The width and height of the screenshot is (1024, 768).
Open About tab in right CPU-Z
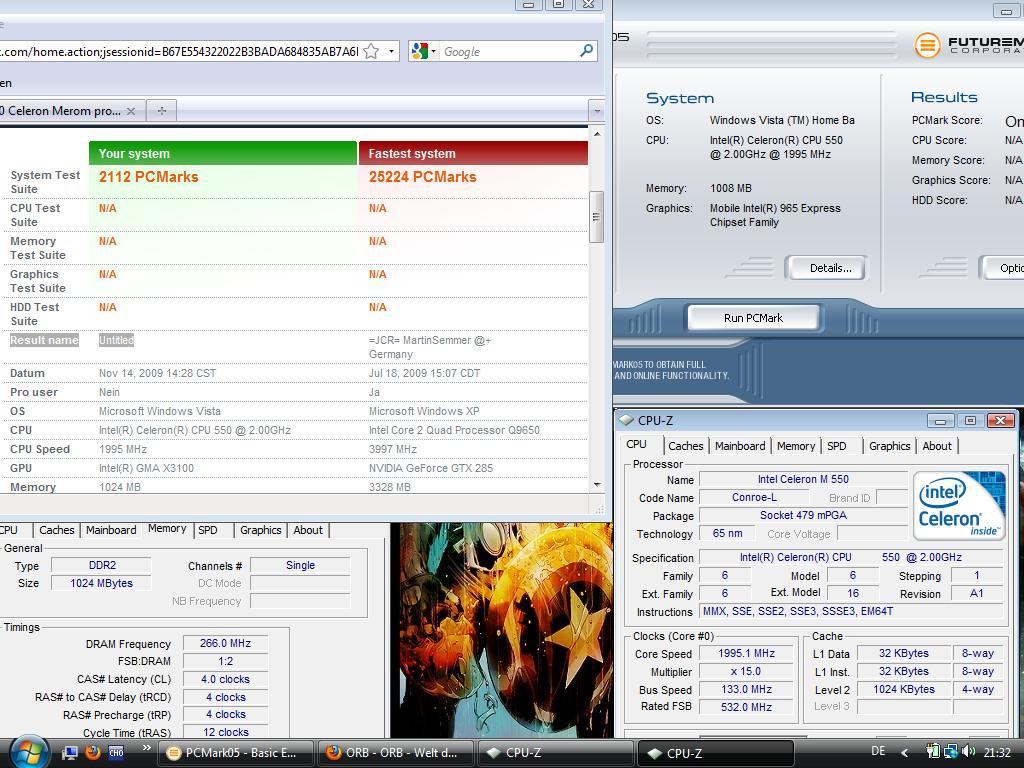[937, 446]
